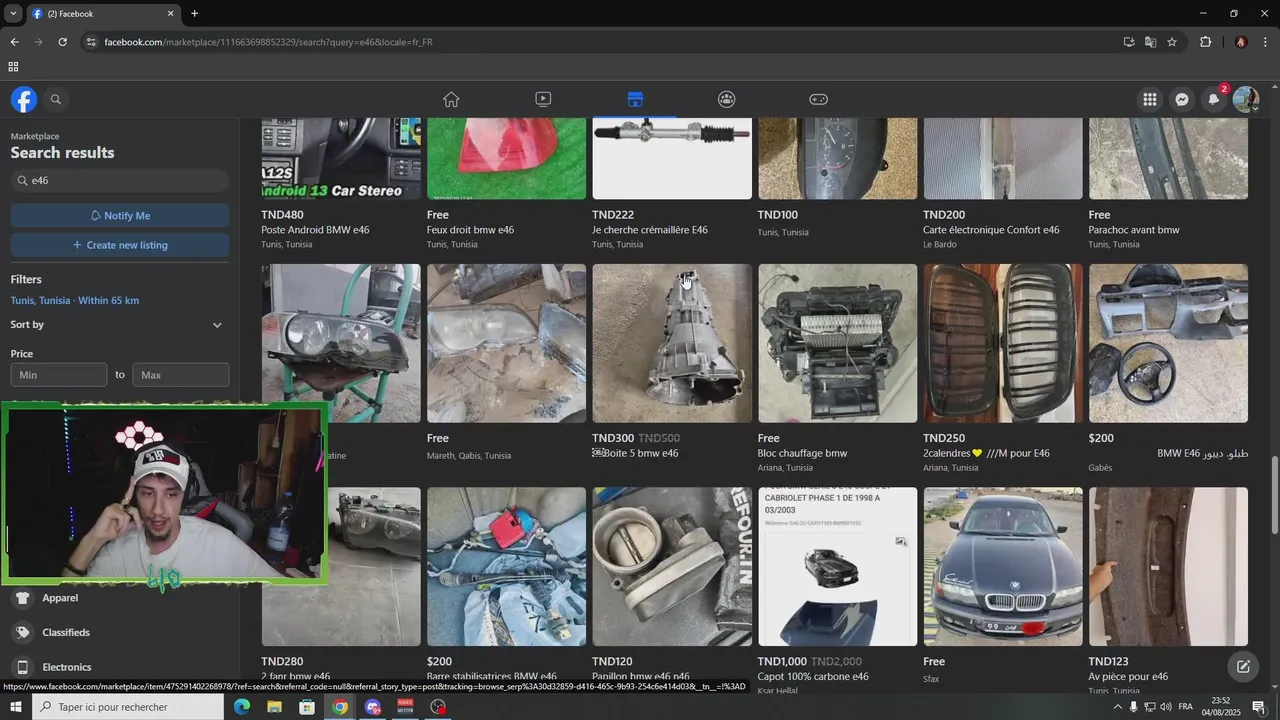The height and width of the screenshot is (720, 1280).
Task: Reload the page
Action: (x=62, y=42)
